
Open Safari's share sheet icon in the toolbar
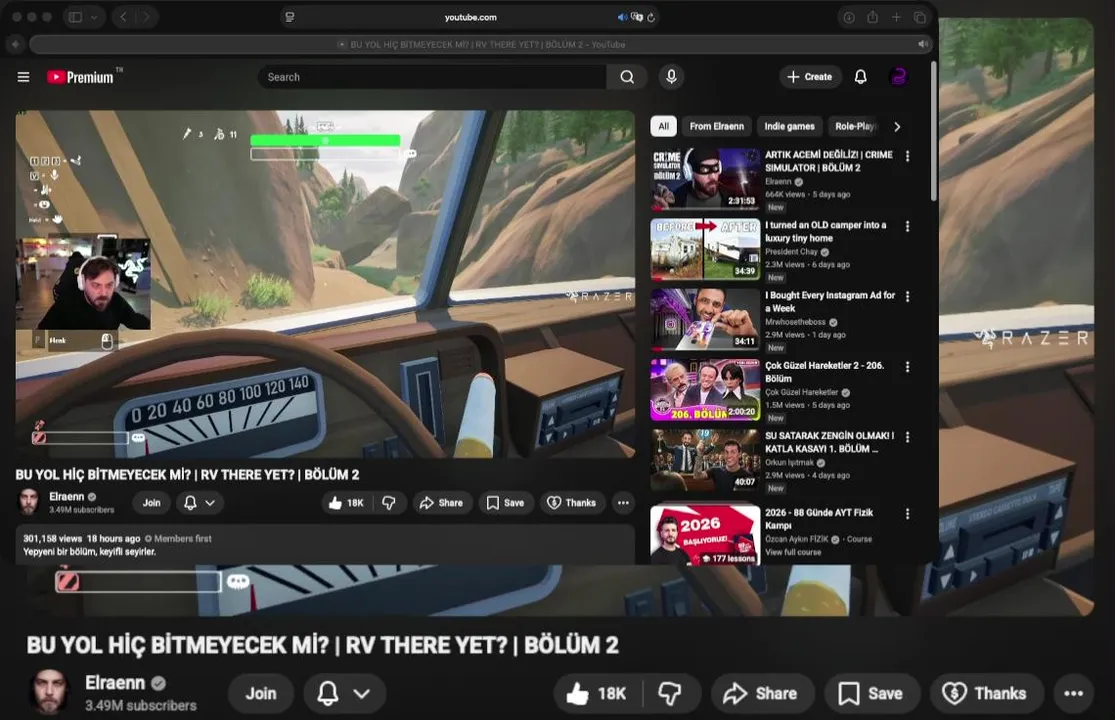click(873, 18)
